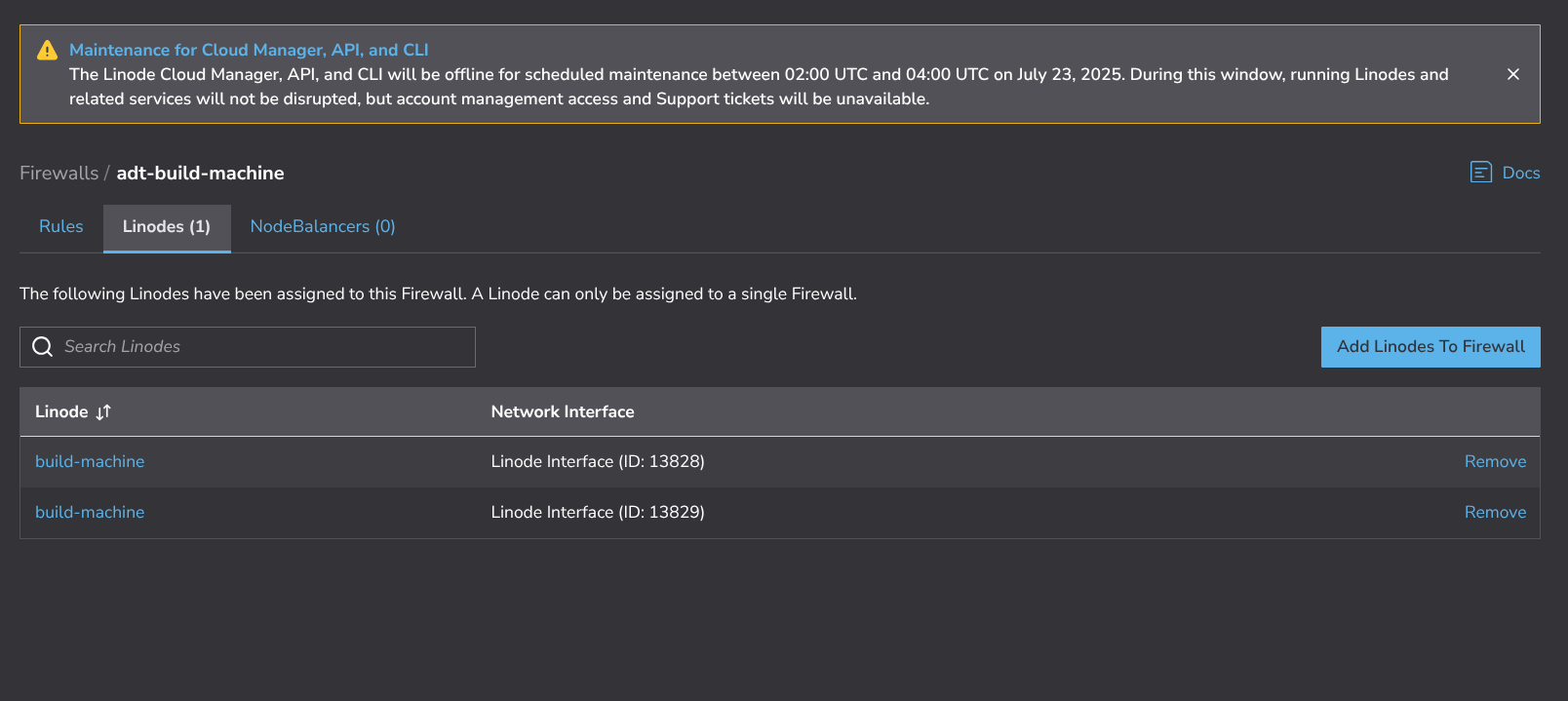The width and height of the screenshot is (1568, 701).
Task: Dismiss the maintenance banner with the X
Action: (x=1512, y=74)
